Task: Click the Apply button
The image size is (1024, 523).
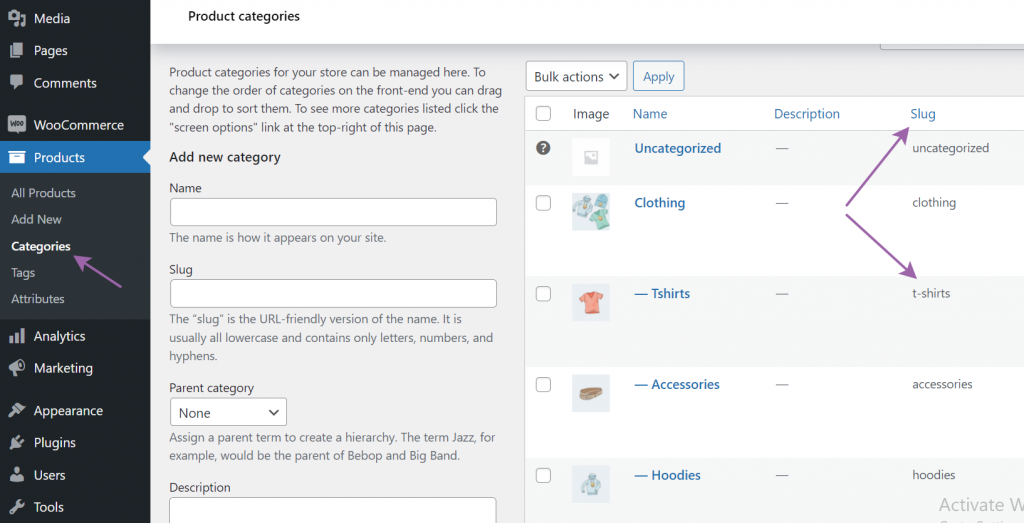Action: [x=658, y=76]
